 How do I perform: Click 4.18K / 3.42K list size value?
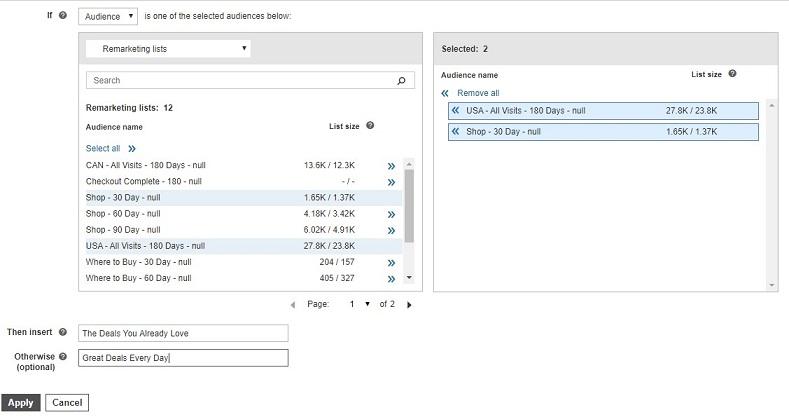pyautogui.click(x=329, y=213)
